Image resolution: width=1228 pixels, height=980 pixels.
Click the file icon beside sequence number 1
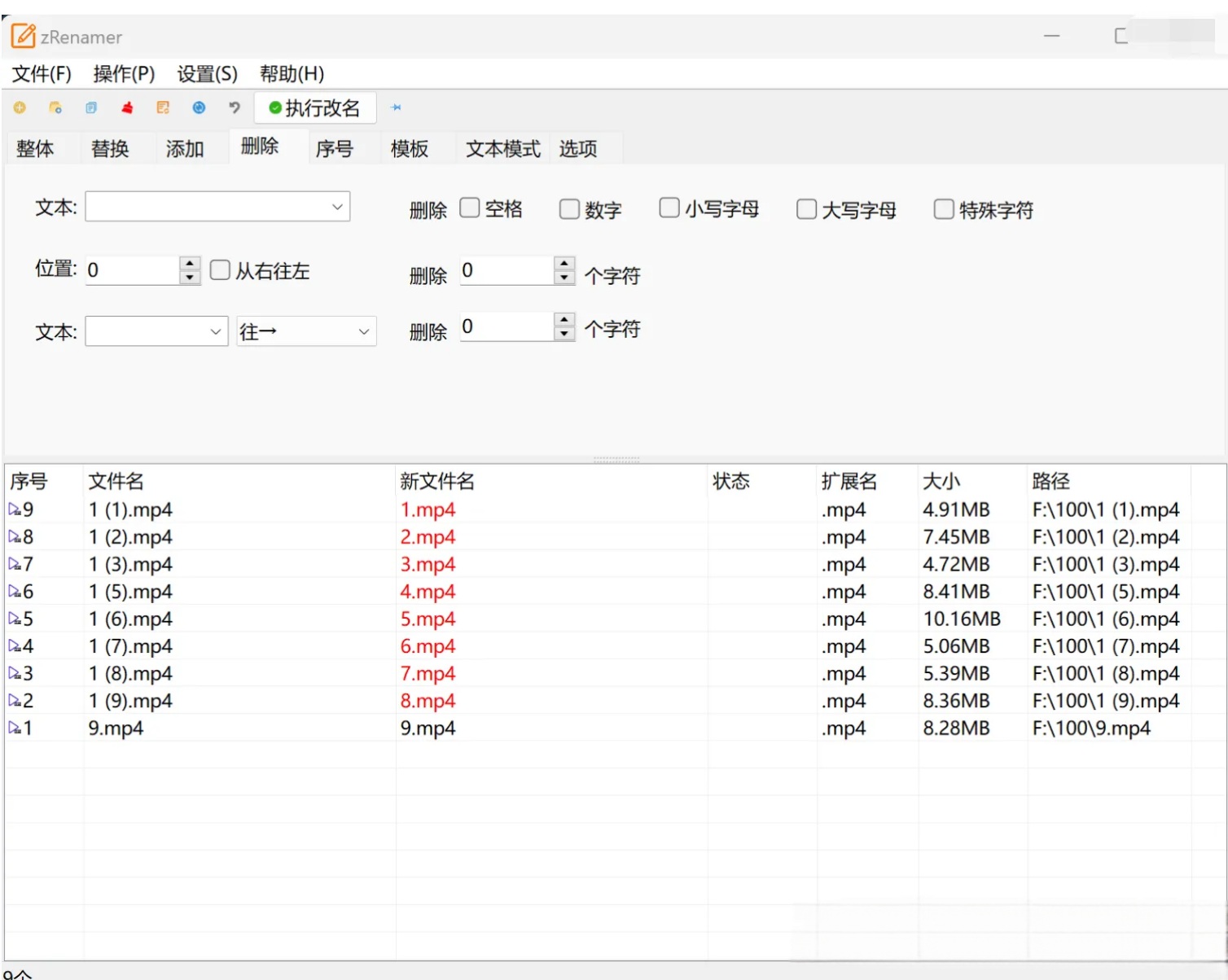pyautogui.click(x=15, y=728)
